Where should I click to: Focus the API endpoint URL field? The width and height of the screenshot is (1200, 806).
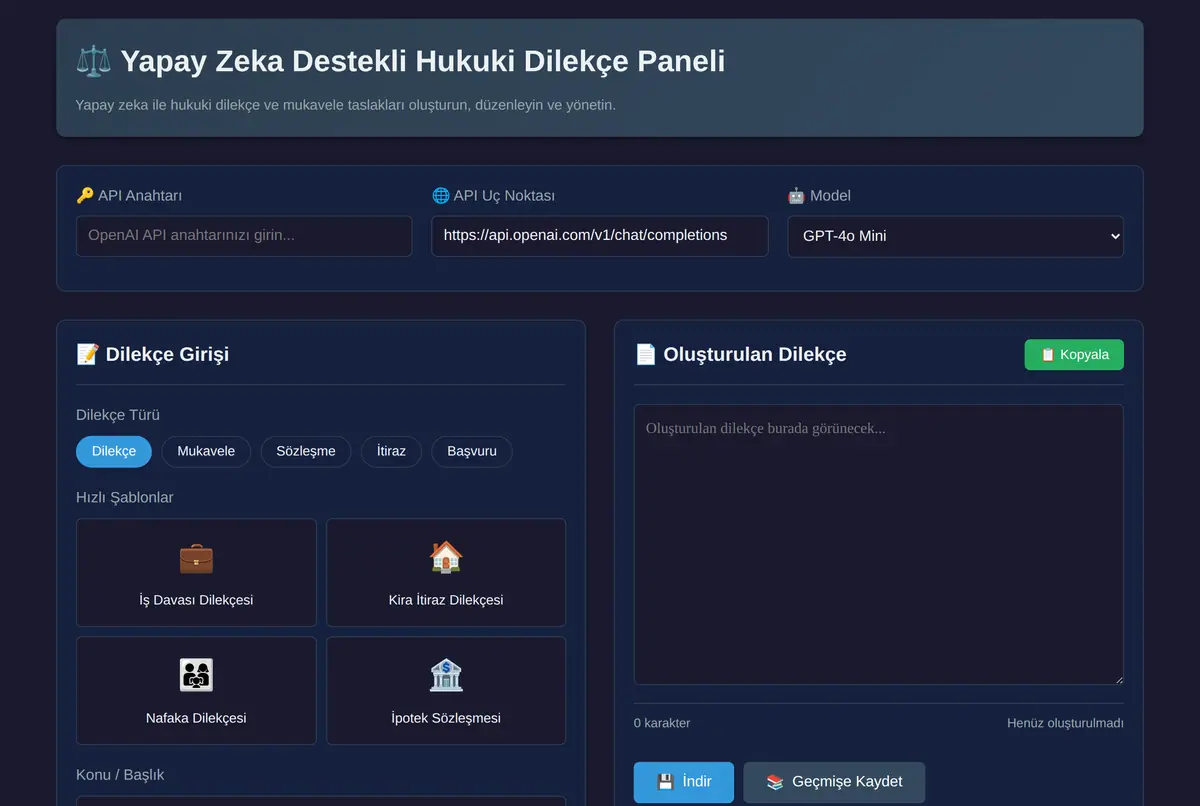(x=600, y=236)
